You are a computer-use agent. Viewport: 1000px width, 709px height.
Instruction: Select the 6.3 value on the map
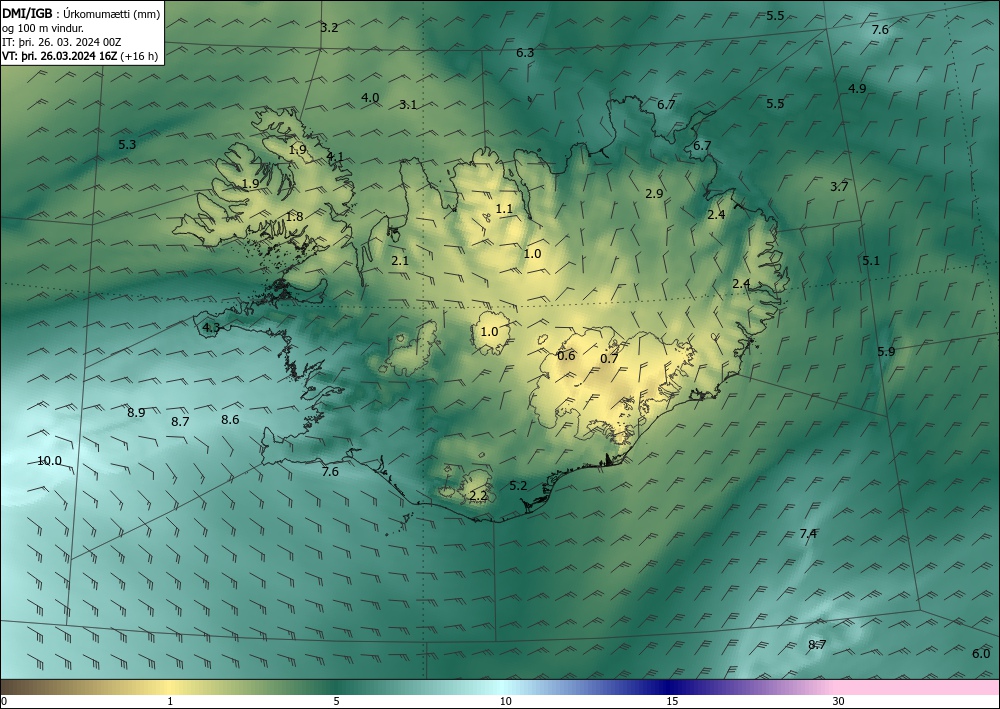[525, 53]
